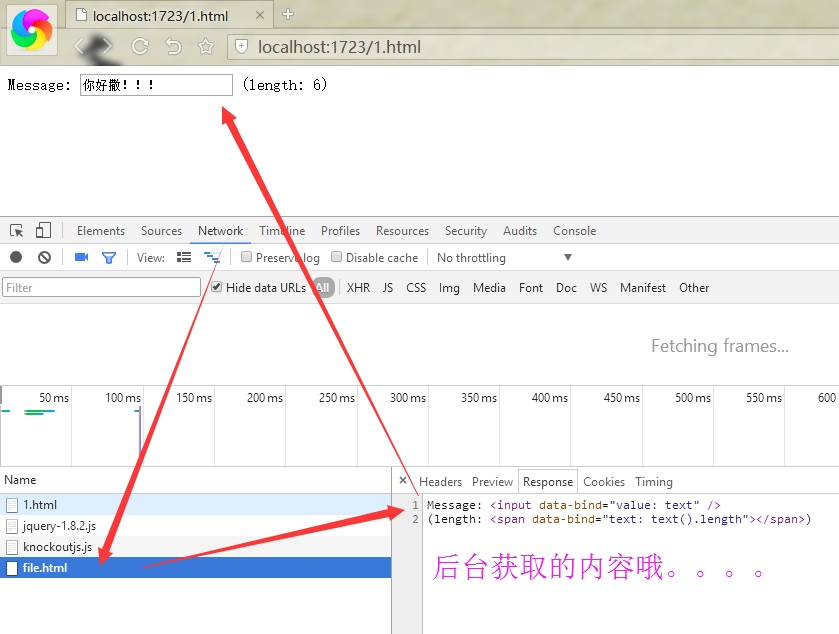Toggle capture screenshots camera icon
839x634 pixels.
tap(81, 257)
